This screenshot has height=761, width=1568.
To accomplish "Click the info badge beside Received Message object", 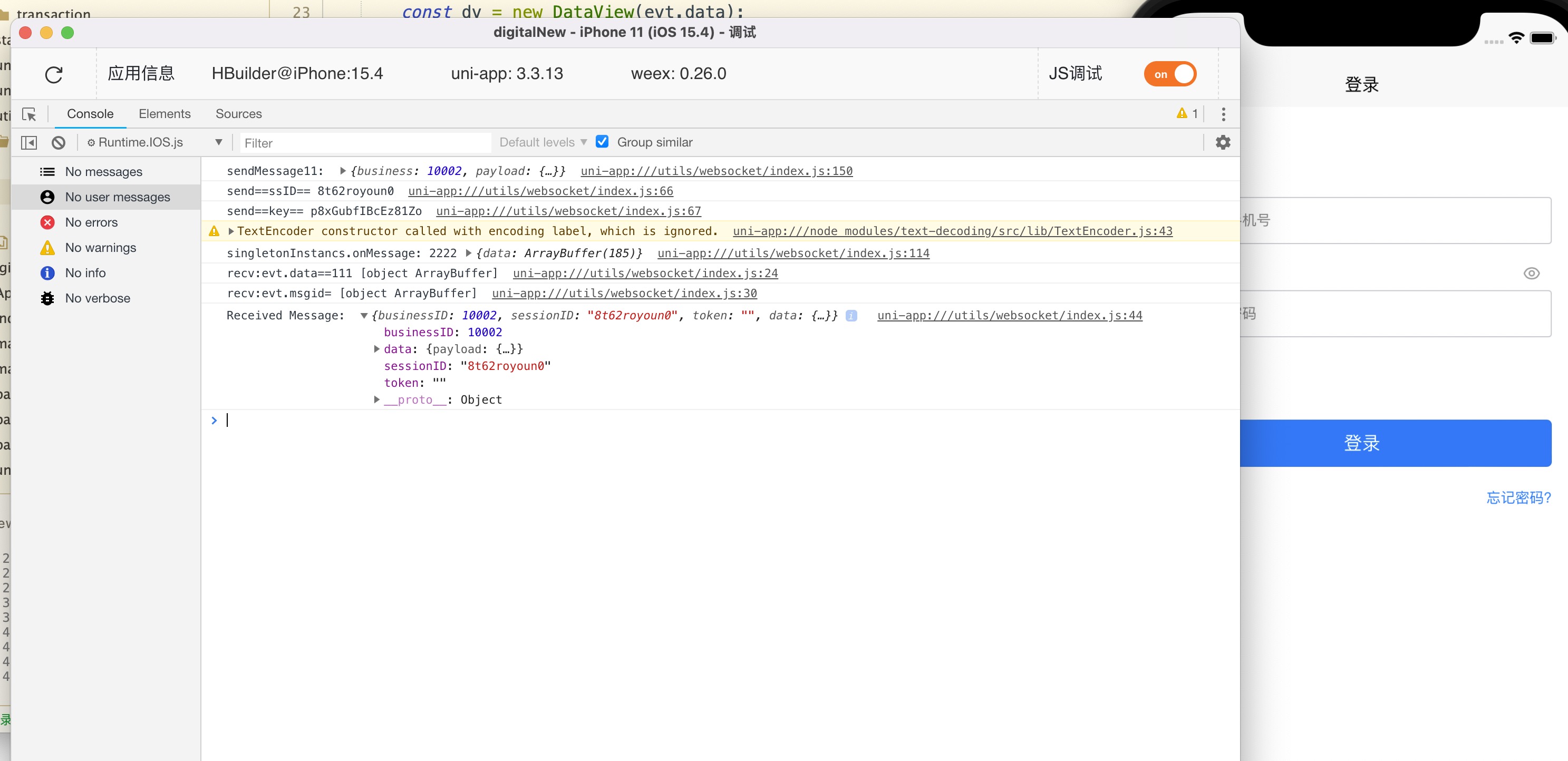I will pos(851,315).
